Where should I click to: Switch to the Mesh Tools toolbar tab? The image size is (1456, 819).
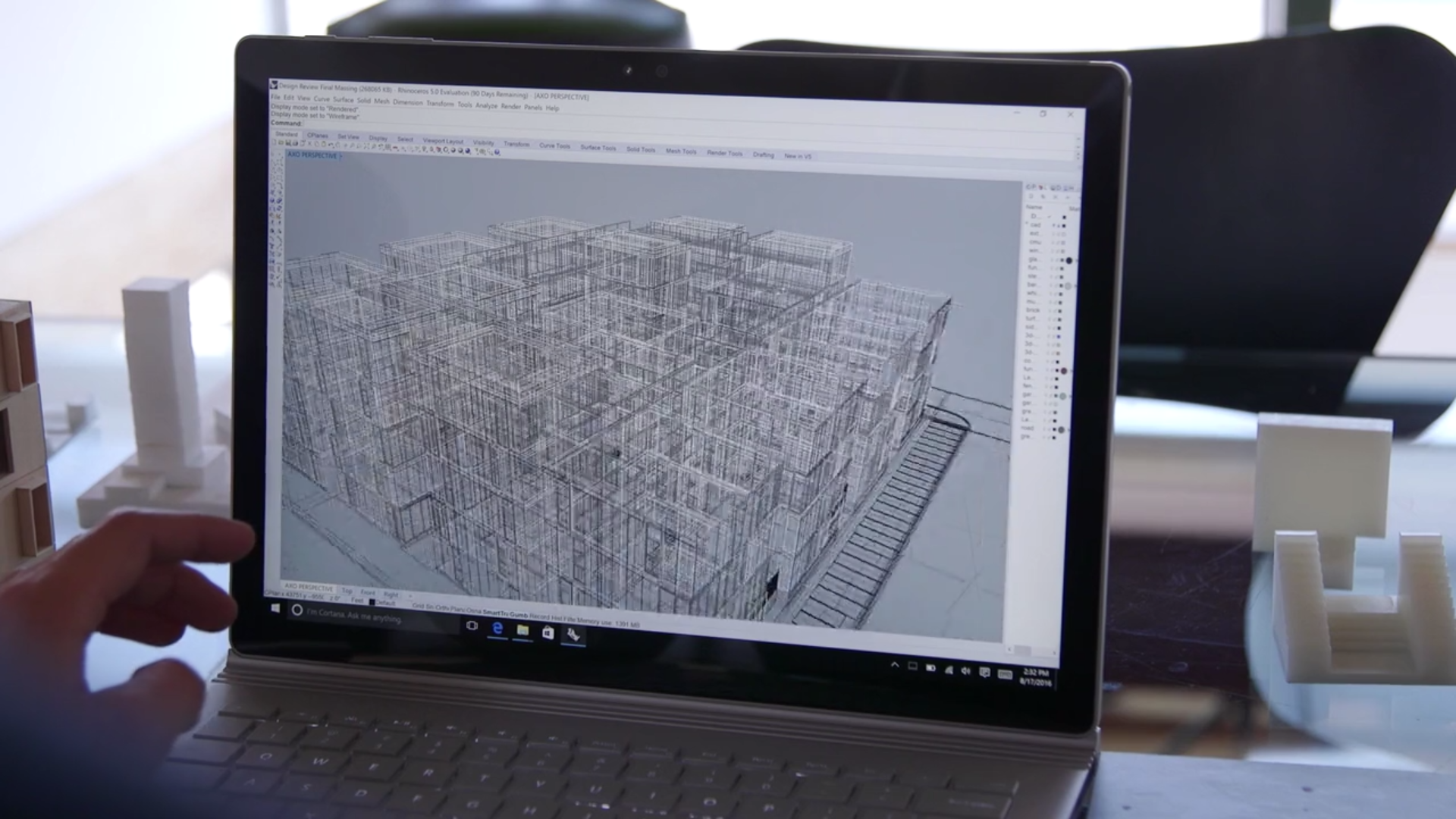coord(681,151)
